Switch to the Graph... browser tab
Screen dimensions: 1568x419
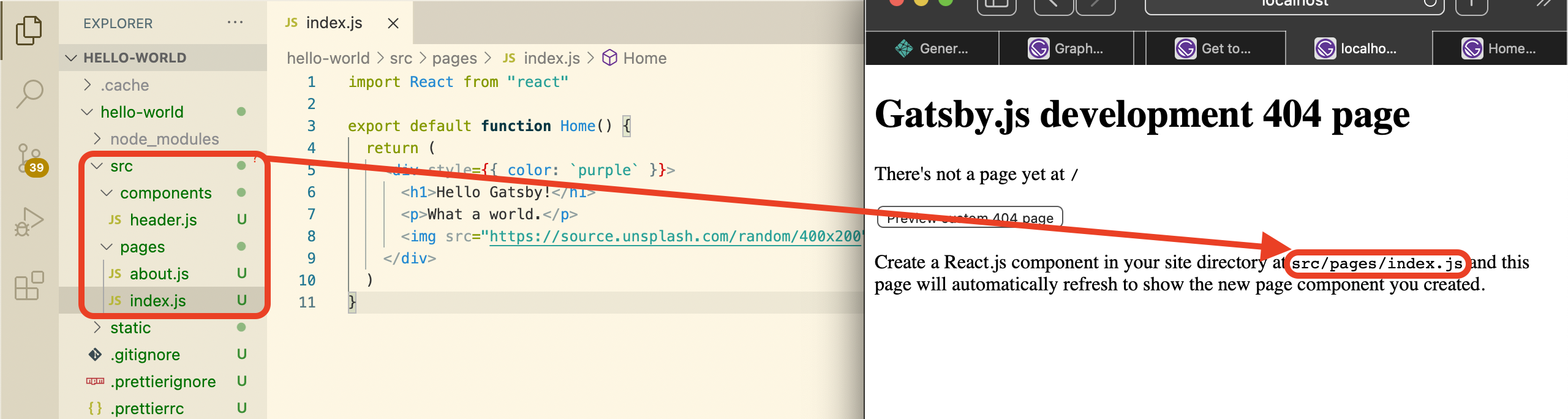tap(1066, 48)
